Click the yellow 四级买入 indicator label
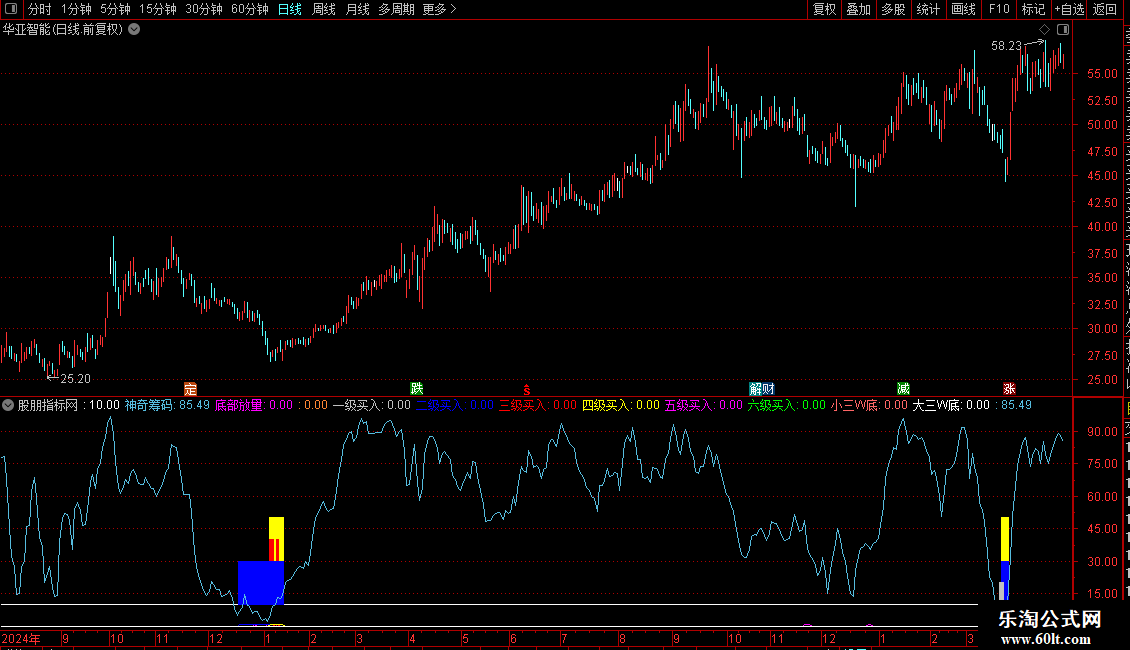This screenshot has height=650, width=1130. coord(620,405)
